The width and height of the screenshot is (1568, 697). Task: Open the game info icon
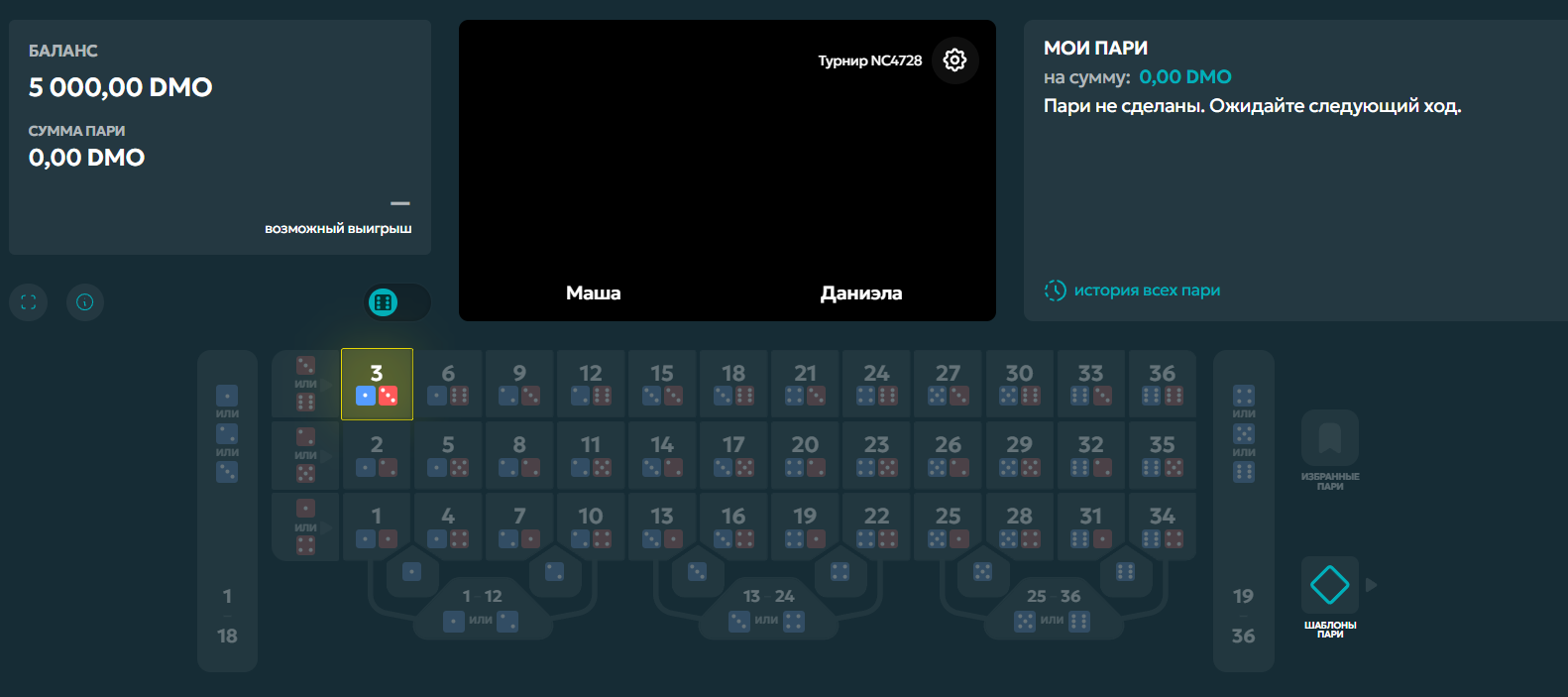85,302
